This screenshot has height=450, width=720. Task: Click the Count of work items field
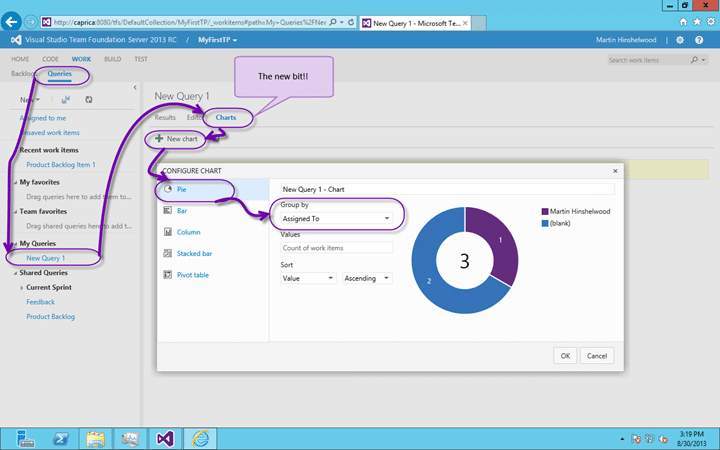pos(336,248)
